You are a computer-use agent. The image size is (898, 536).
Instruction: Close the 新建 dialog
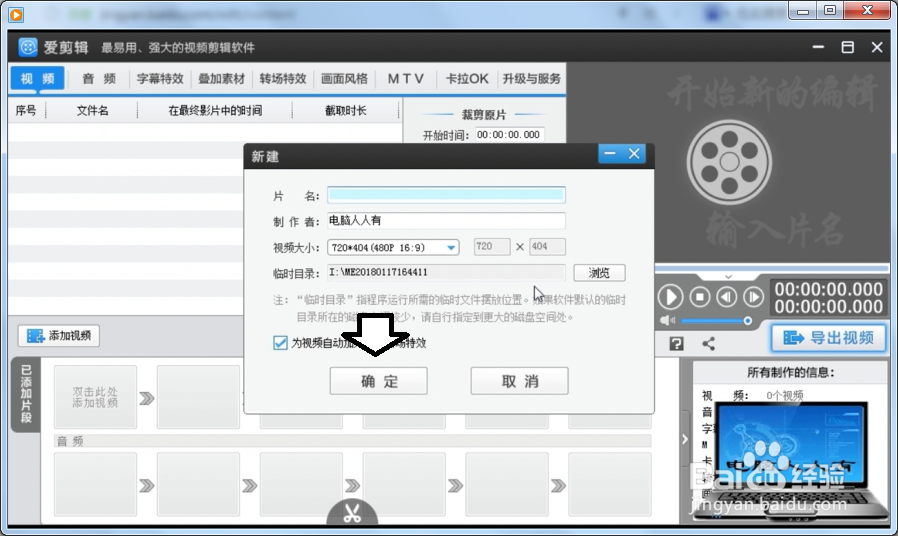(x=634, y=153)
